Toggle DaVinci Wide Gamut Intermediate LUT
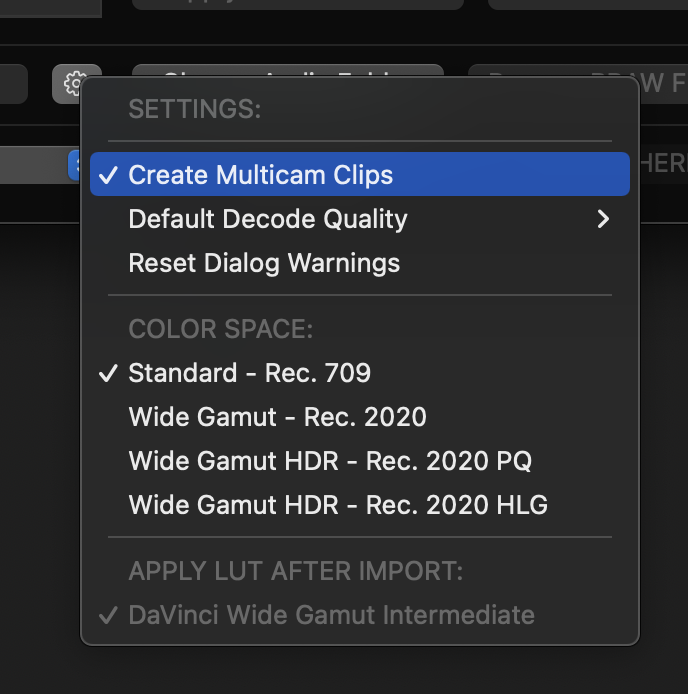Image resolution: width=688 pixels, height=694 pixels. [x=331, y=615]
